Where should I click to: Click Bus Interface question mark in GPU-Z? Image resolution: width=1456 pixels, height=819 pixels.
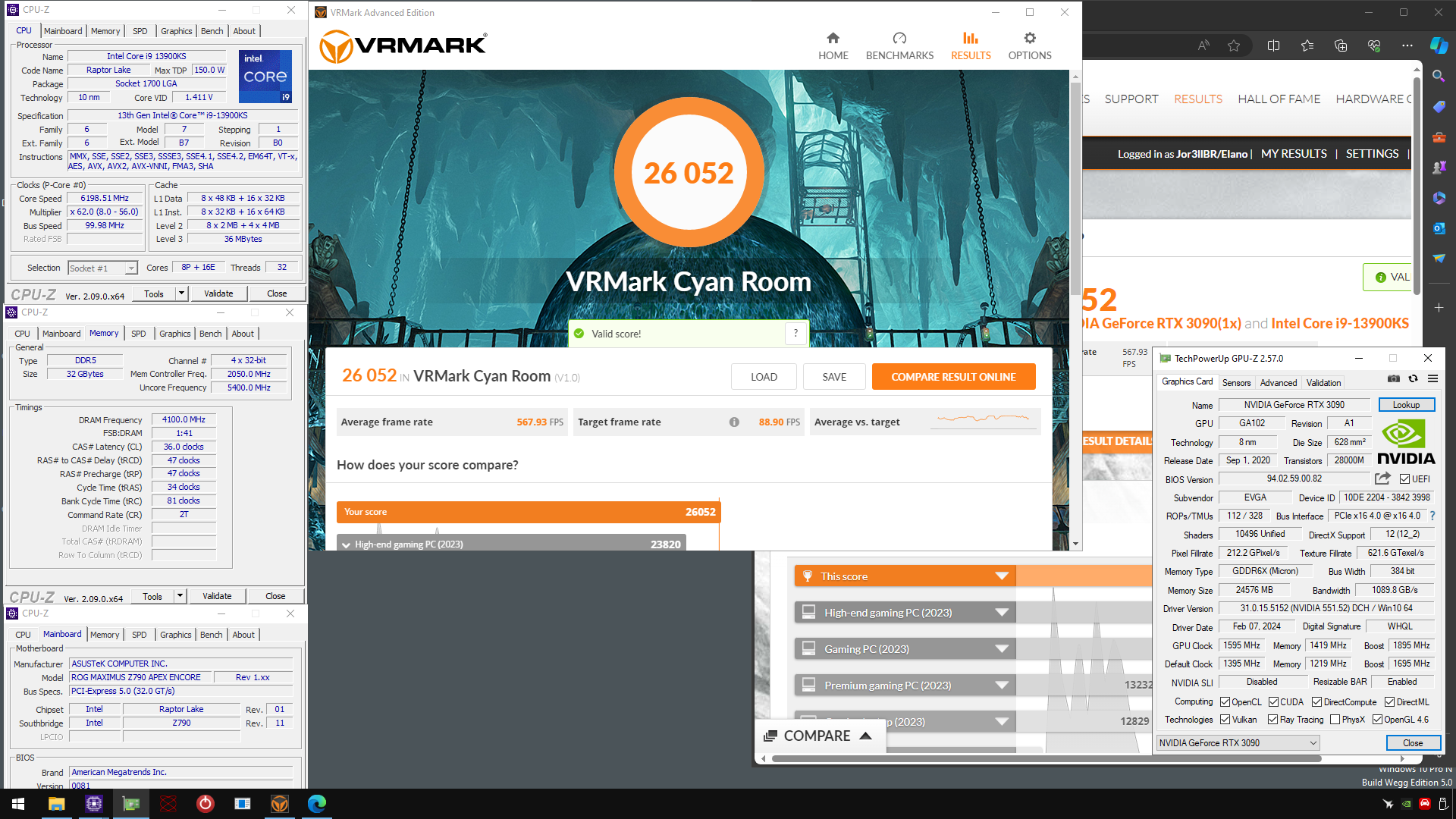(1432, 516)
